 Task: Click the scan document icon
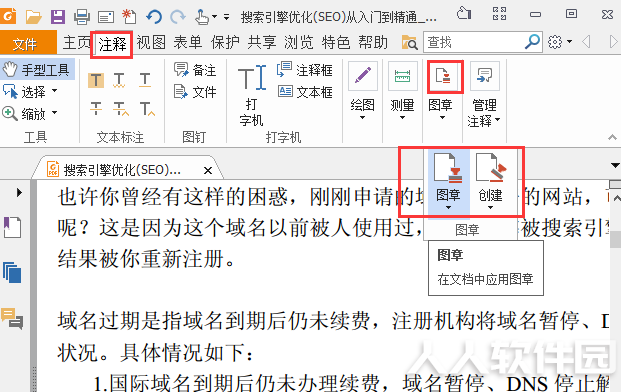[x=106, y=17]
